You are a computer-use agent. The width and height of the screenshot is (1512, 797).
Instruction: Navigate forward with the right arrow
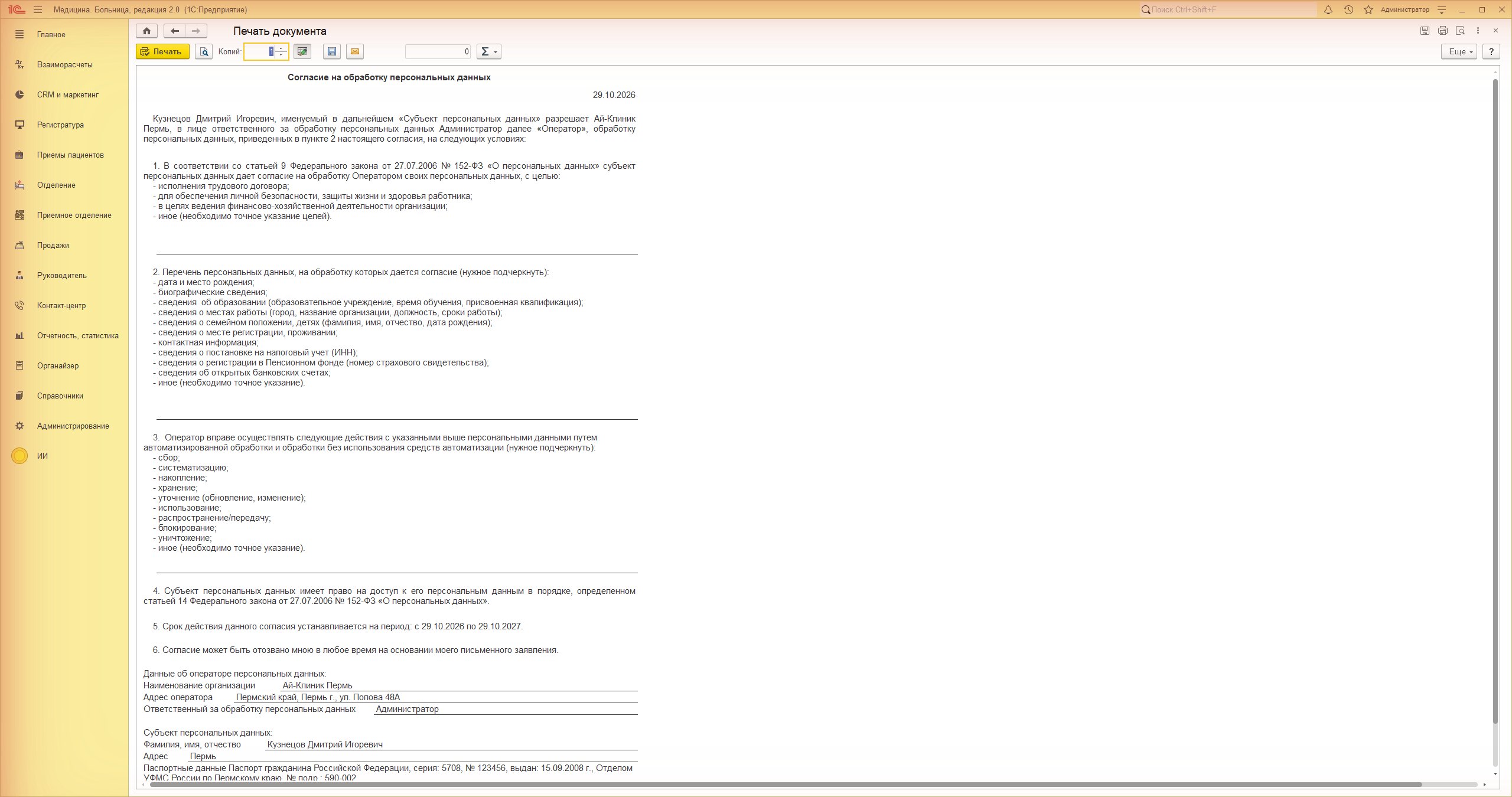tap(197, 31)
